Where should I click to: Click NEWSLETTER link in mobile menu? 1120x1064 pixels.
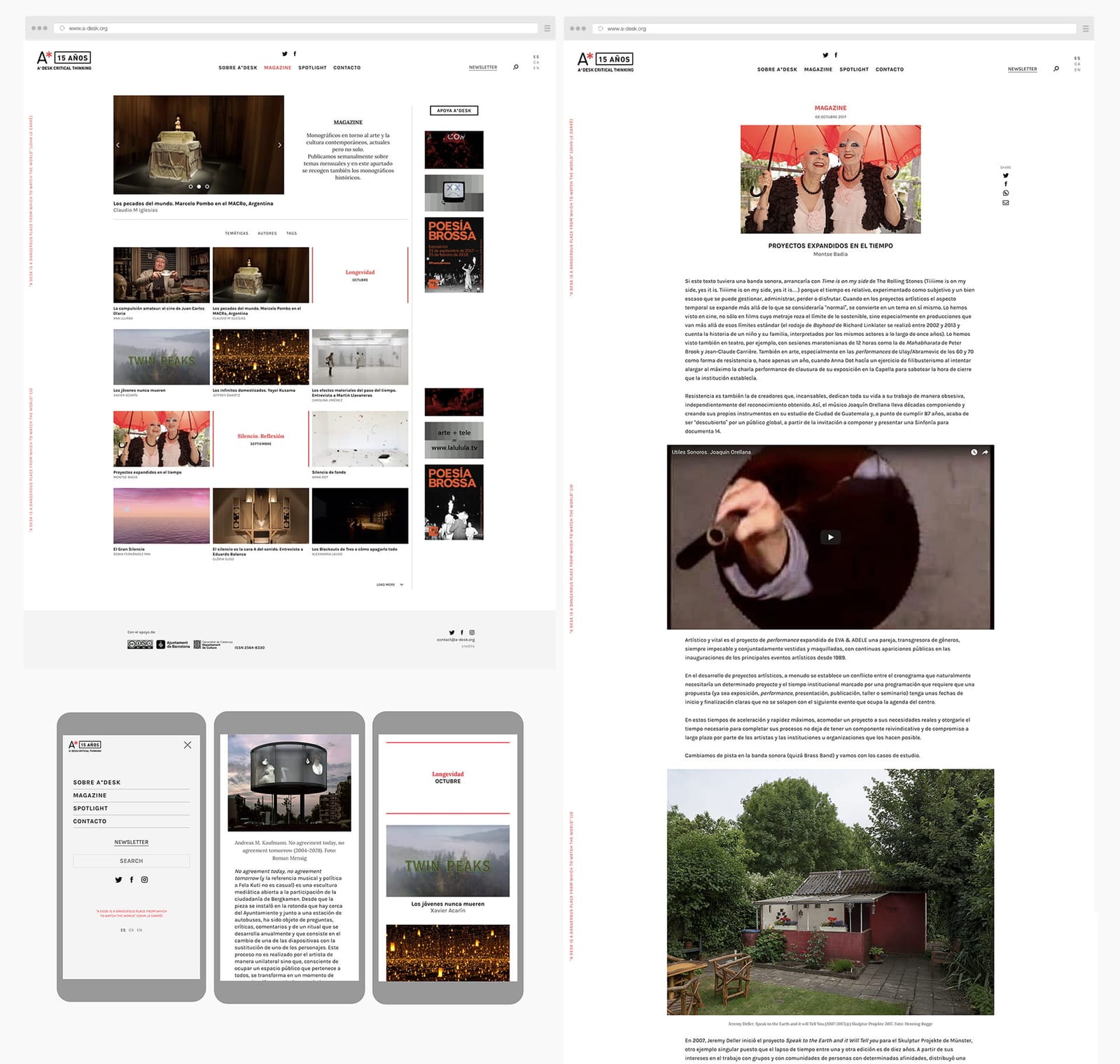click(132, 842)
